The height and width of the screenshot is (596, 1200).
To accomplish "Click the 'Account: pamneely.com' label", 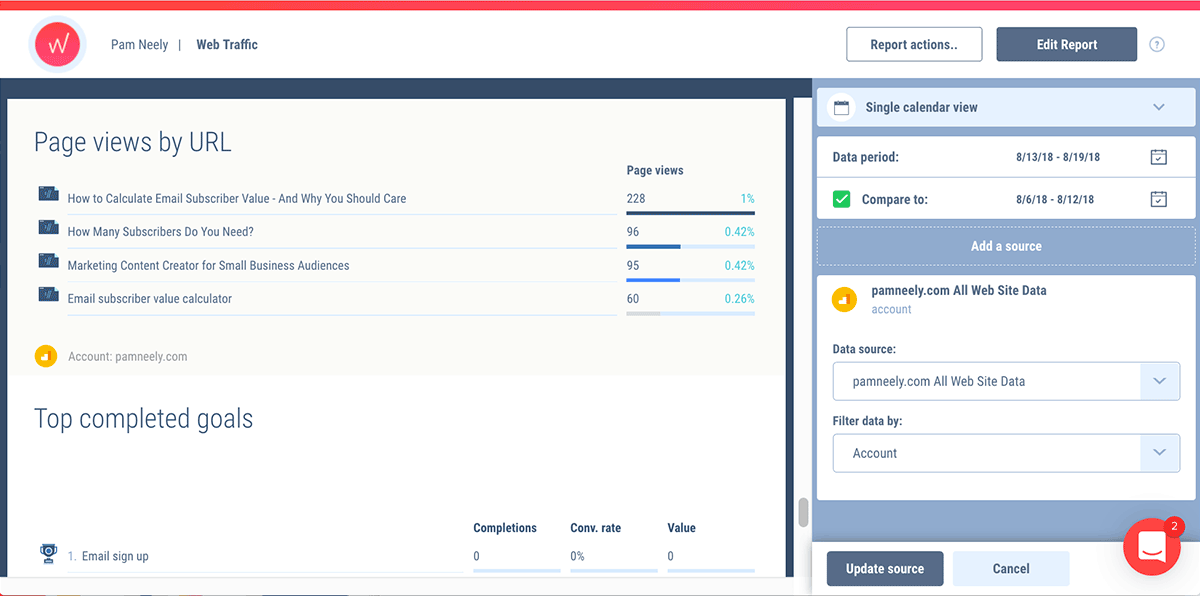I will coord(128,356).
